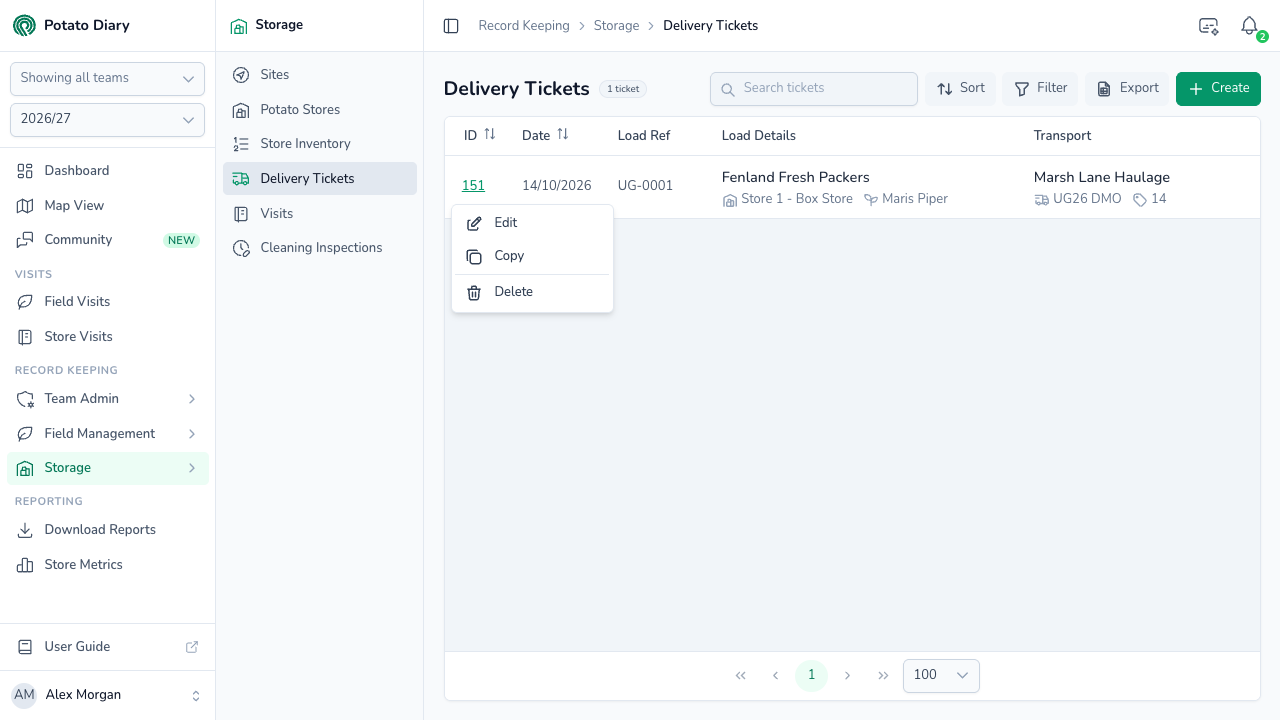This screenshot has width=1280, height=720.
Task: Open Download Reports
Action: (108, 530)
